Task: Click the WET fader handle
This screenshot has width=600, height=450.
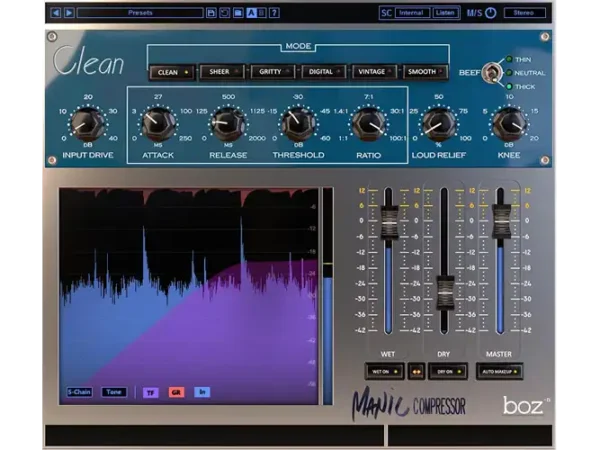Action: click(x=389, y=223)
